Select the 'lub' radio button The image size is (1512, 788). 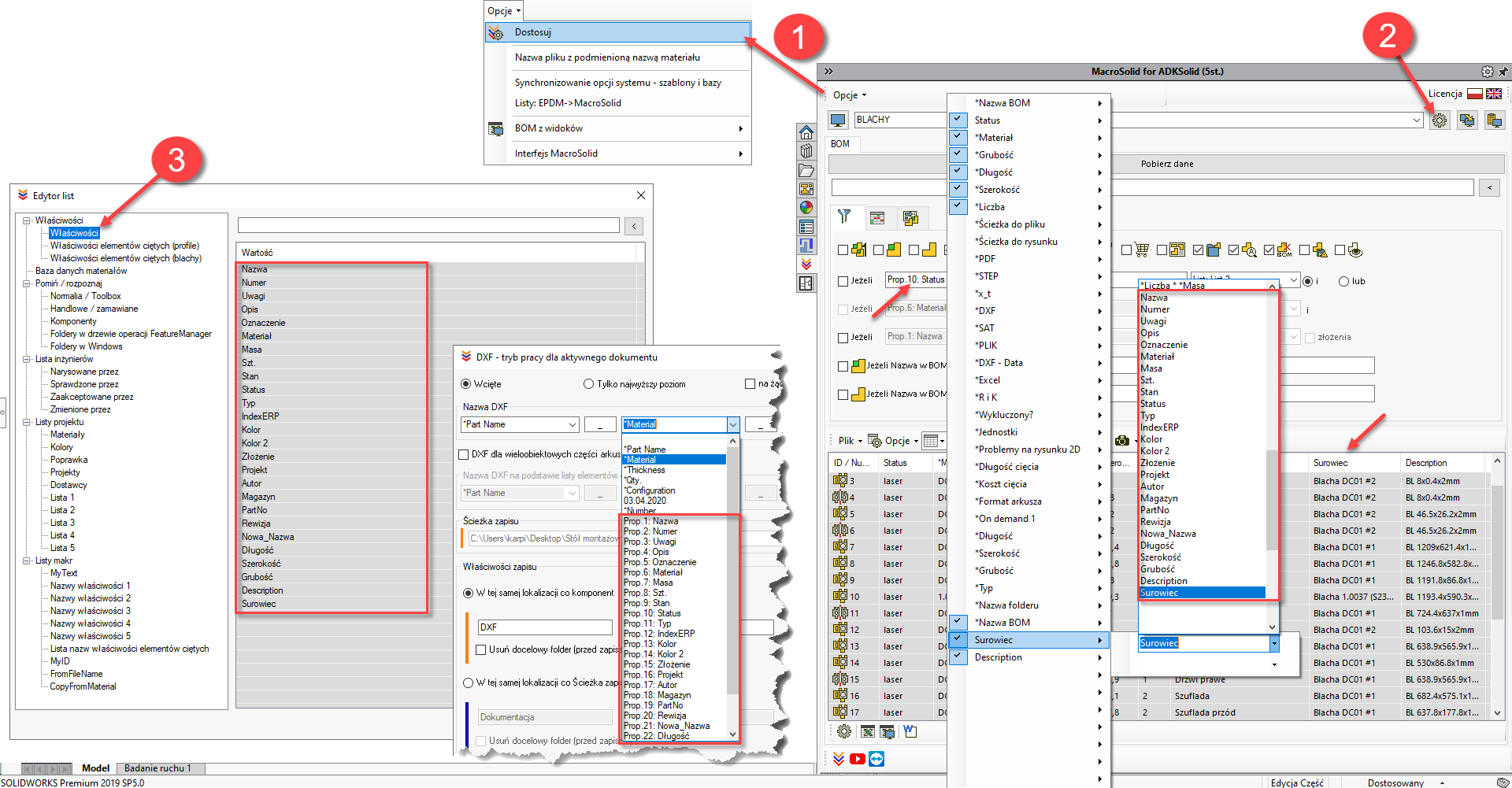point(1343,281)
